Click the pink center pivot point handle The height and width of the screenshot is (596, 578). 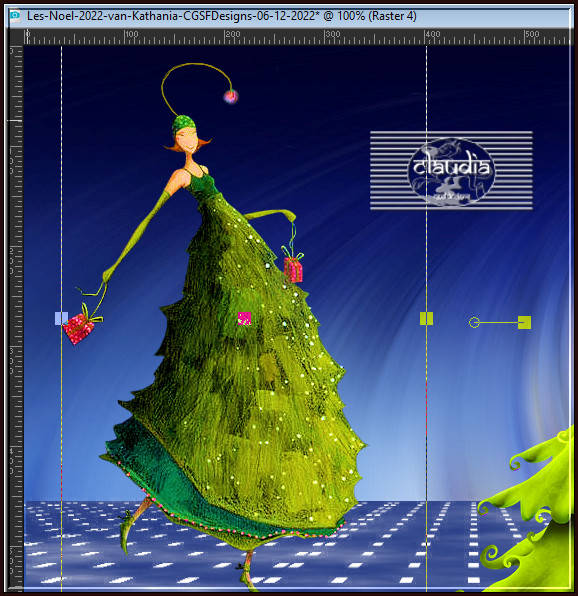[x=244, y=319]
